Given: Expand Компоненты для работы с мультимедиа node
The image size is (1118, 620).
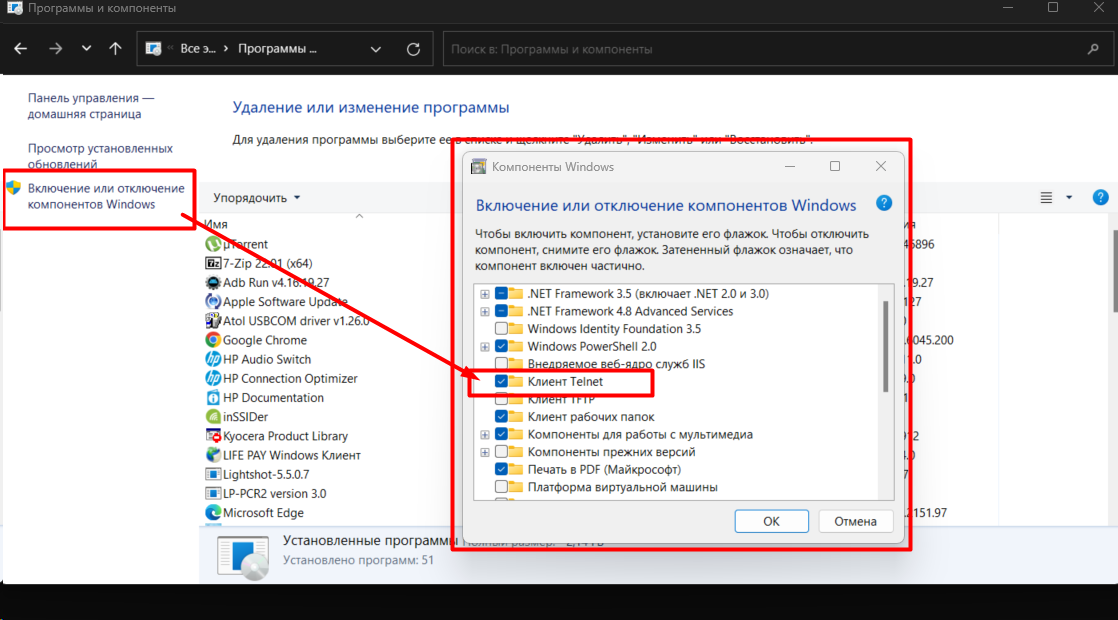Looking at the screenshot, I should [485, 435].
